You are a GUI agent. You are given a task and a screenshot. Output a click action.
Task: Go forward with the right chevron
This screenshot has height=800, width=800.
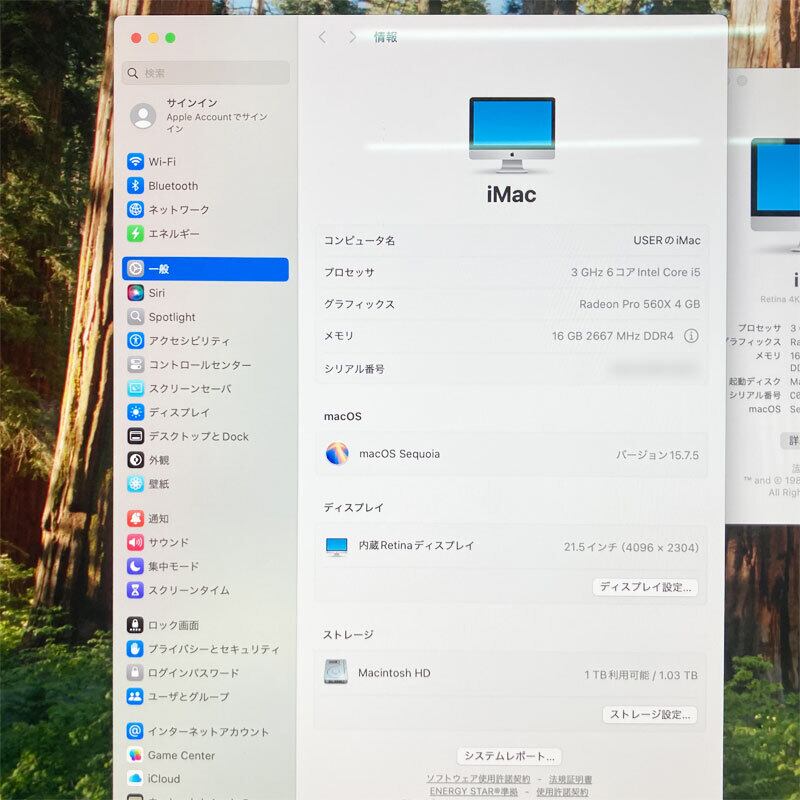tap(352, 37)
